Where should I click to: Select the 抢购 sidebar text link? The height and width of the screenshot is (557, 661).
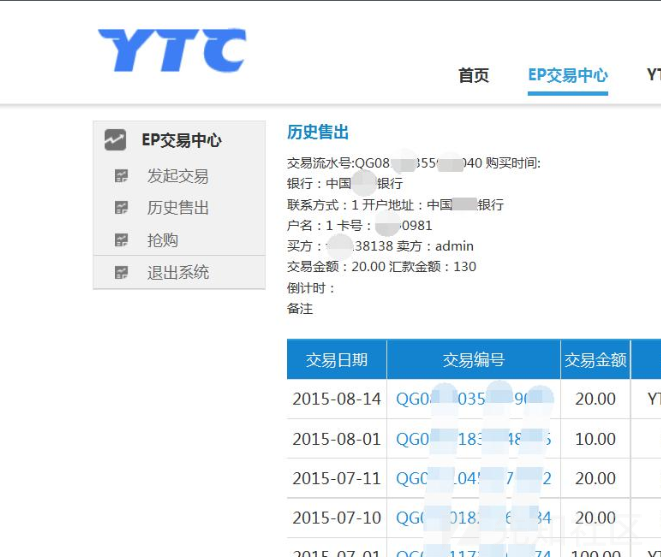click(163, 240)
